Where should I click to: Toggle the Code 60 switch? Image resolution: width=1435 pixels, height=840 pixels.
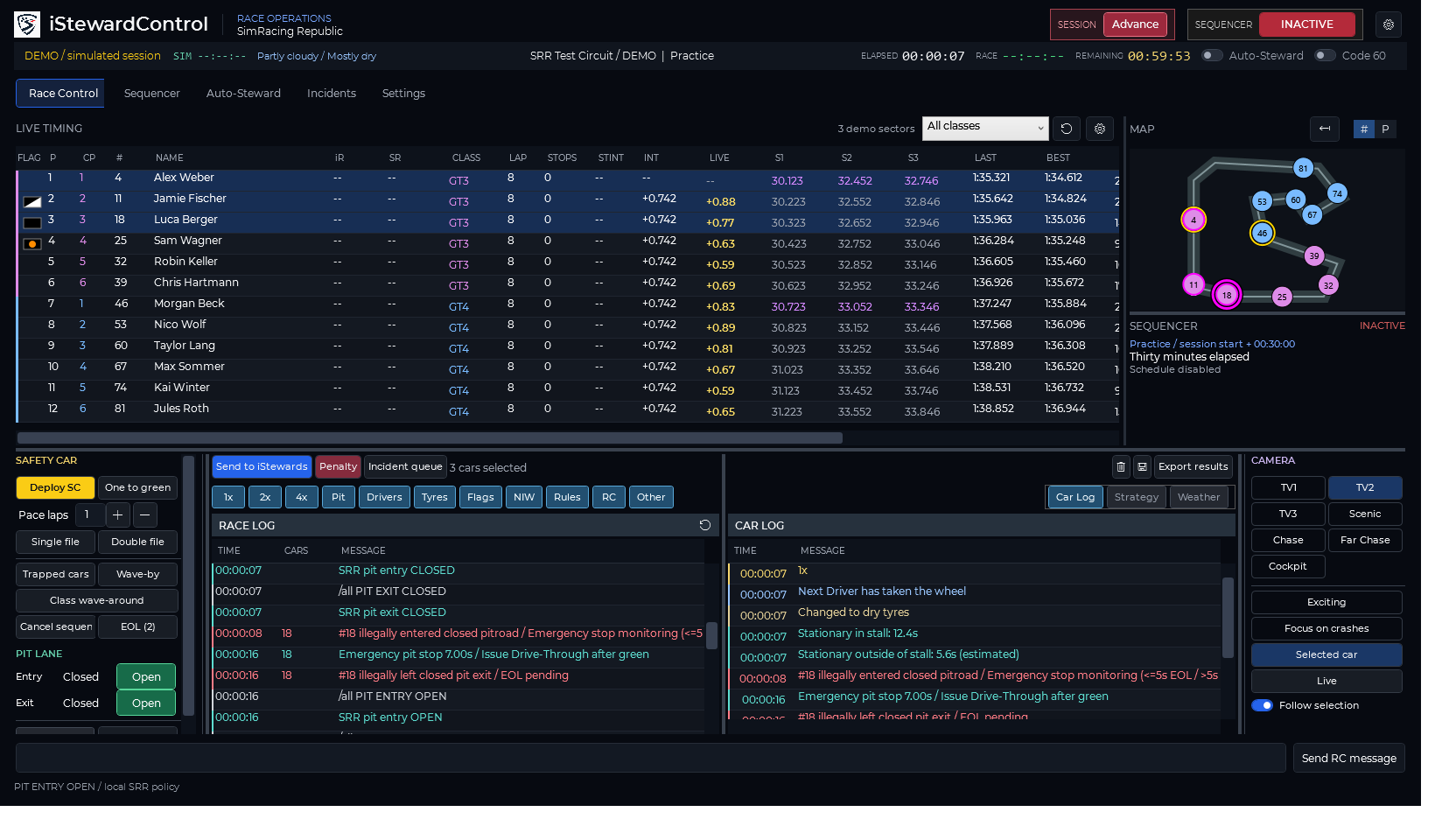click(1325, 55)
